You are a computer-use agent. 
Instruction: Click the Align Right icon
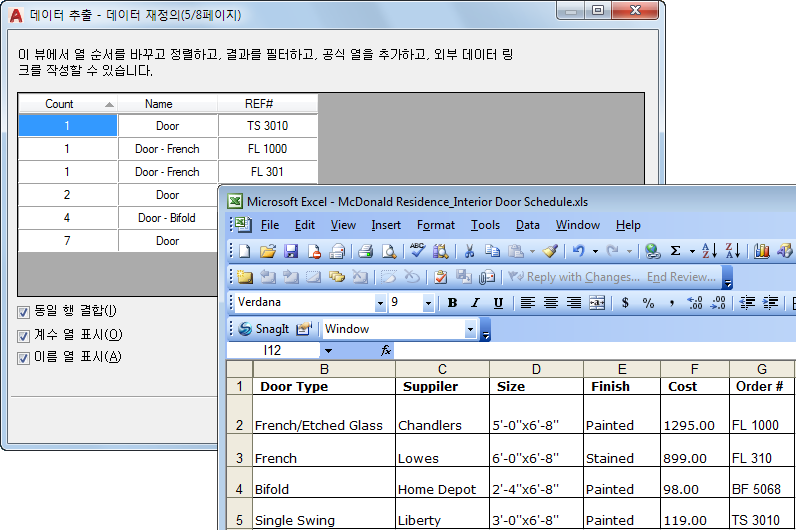point(574,303)
